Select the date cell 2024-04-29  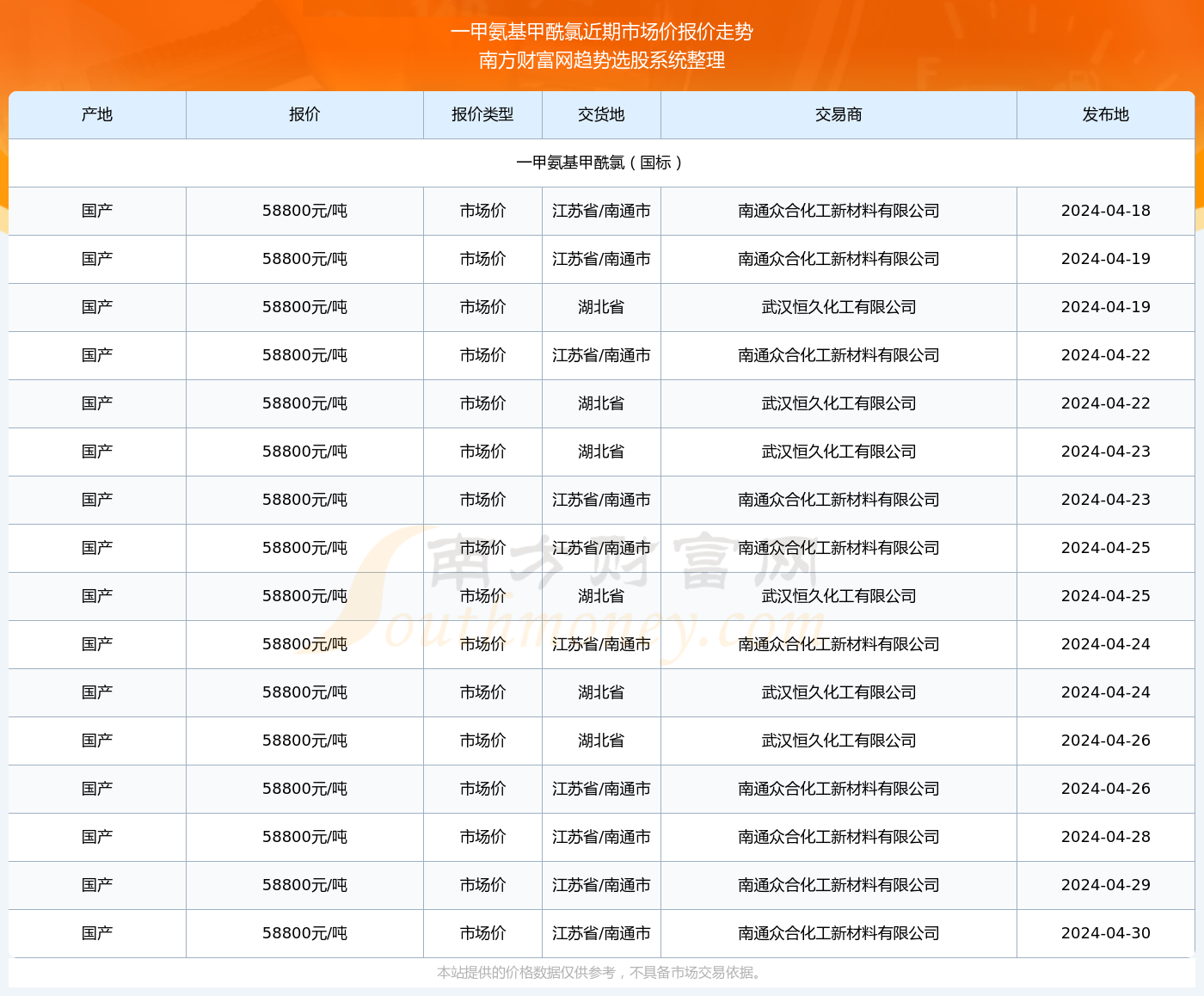click(1106, 885)
